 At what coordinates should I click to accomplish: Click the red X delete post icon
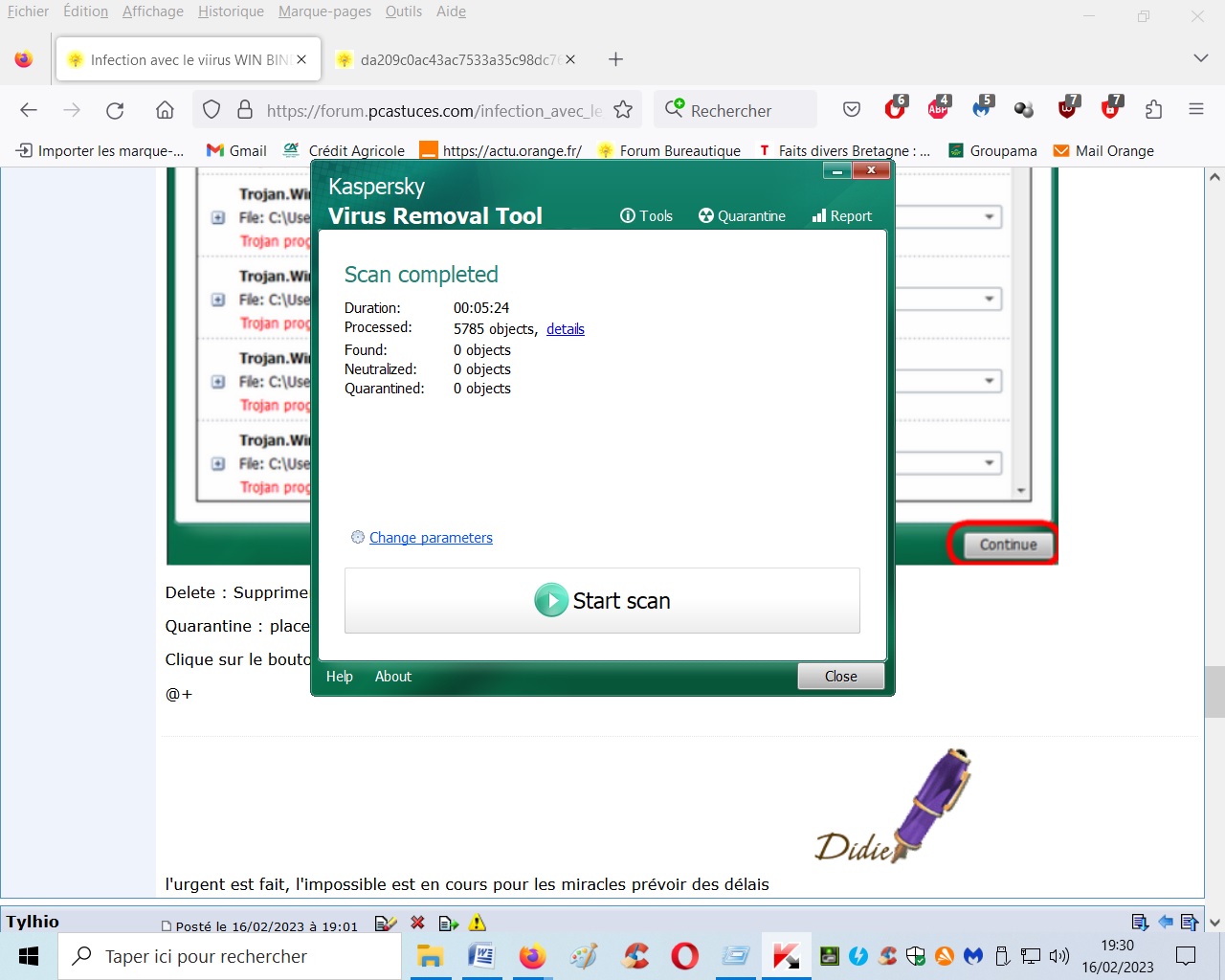pyautogui.click(x=417, y=923)
